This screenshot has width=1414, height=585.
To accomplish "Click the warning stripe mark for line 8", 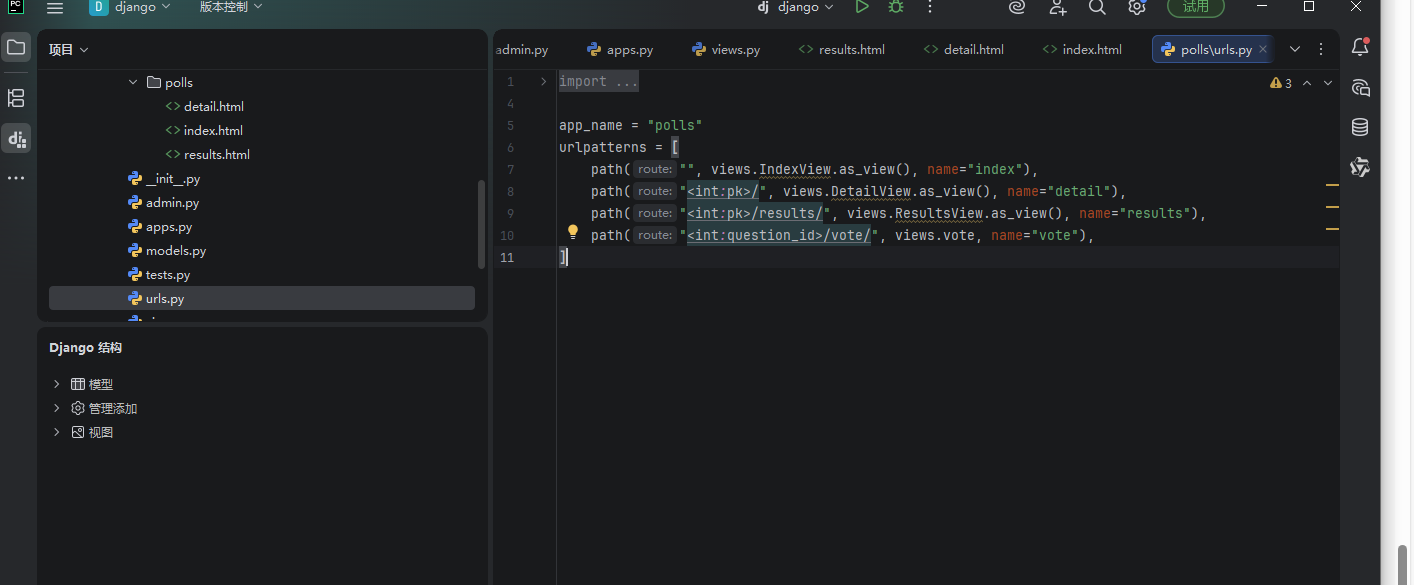I will 1332,185.
